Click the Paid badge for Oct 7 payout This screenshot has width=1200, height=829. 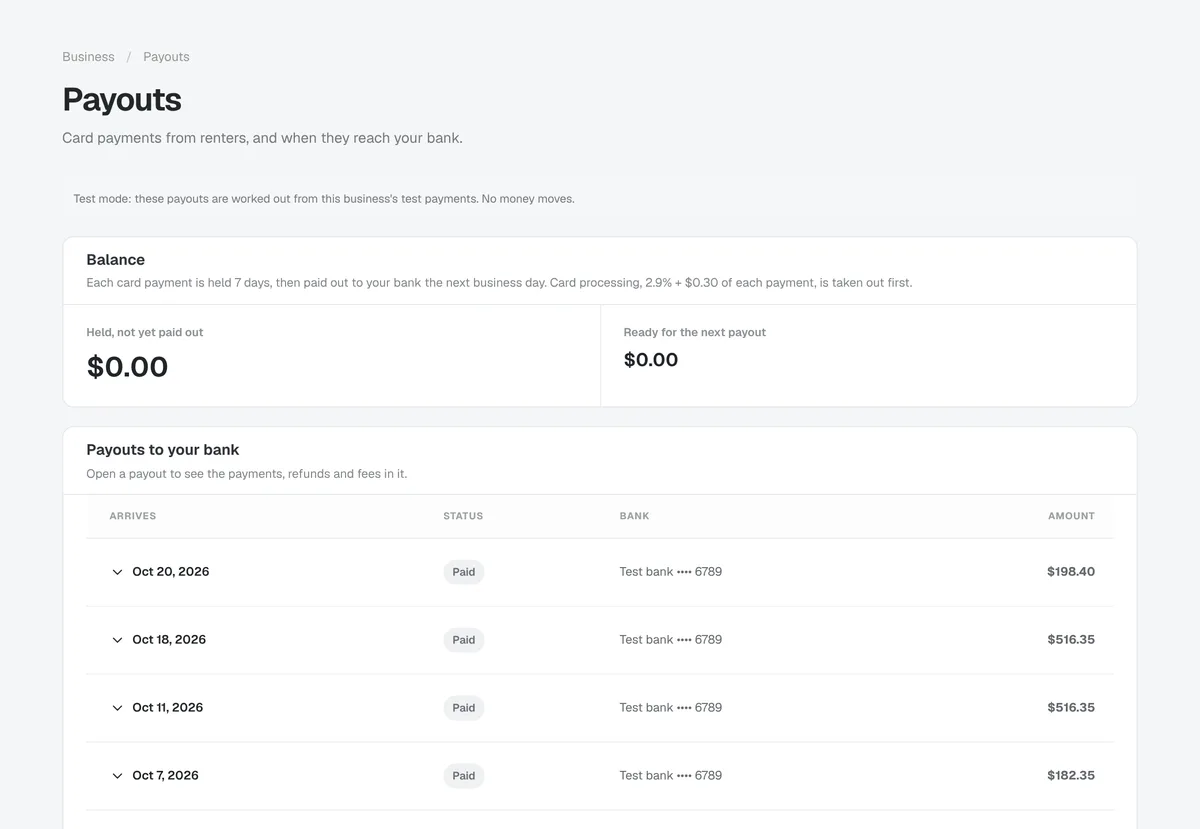coord(464,776)
